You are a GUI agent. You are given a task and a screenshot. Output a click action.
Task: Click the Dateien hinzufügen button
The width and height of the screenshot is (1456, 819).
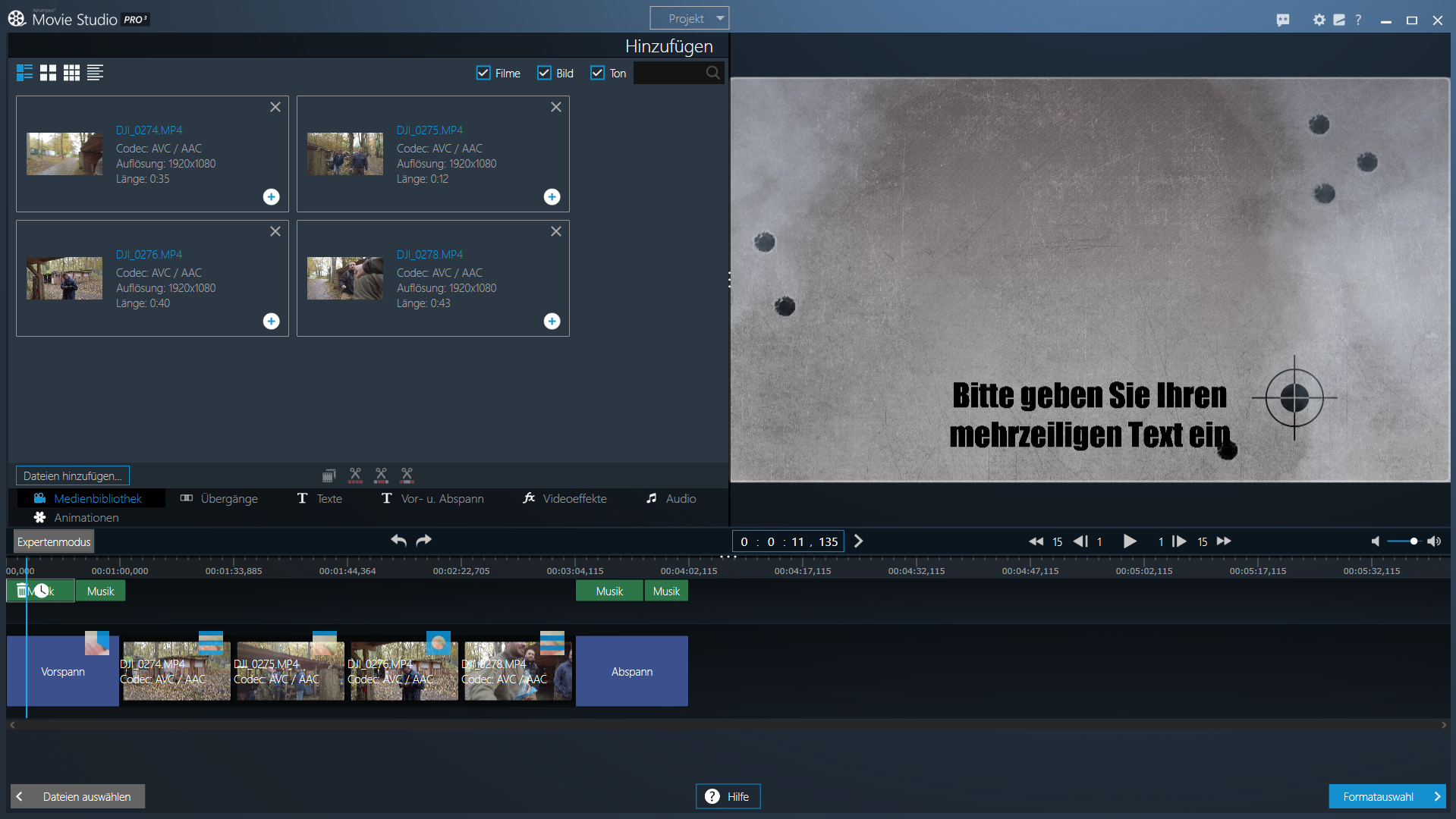click(73, 475)
